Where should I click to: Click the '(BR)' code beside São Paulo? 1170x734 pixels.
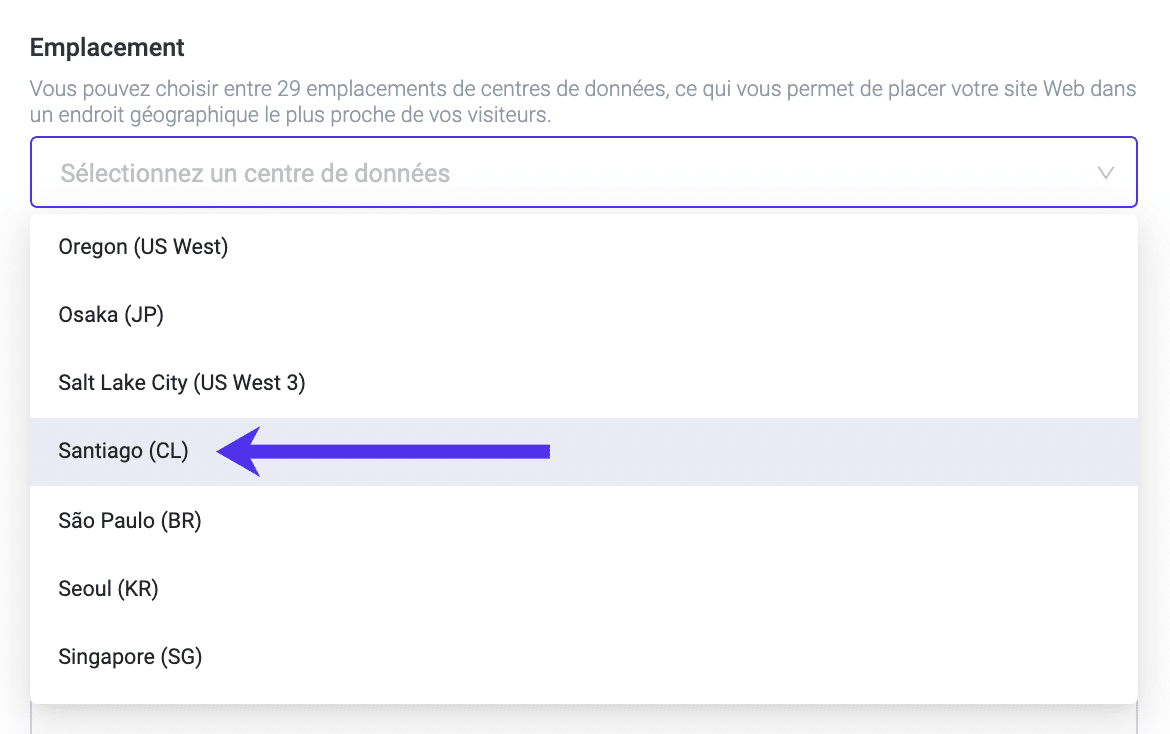pos(183,521)
